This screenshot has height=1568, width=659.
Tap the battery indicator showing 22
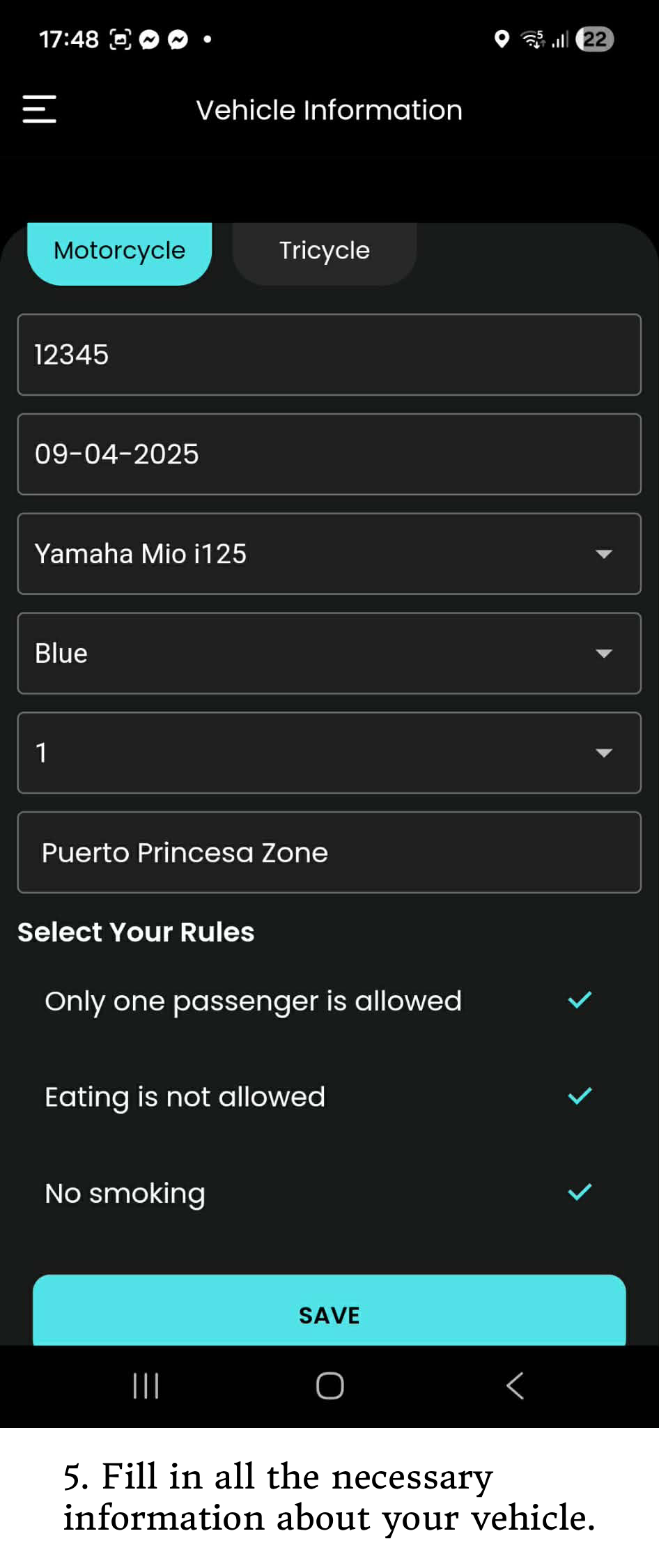coord(594,39)
